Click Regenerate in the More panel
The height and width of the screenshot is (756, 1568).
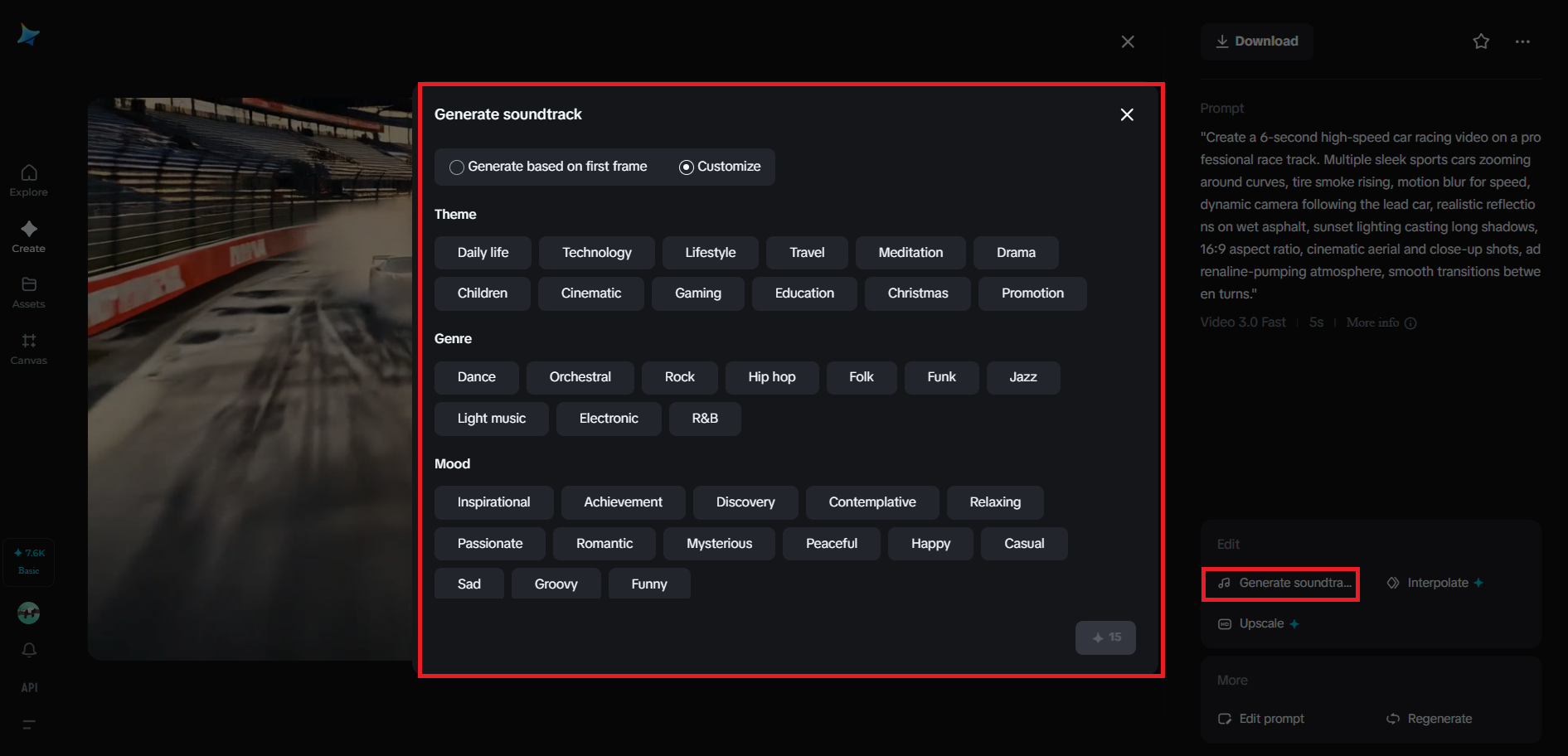point(1430,719)
